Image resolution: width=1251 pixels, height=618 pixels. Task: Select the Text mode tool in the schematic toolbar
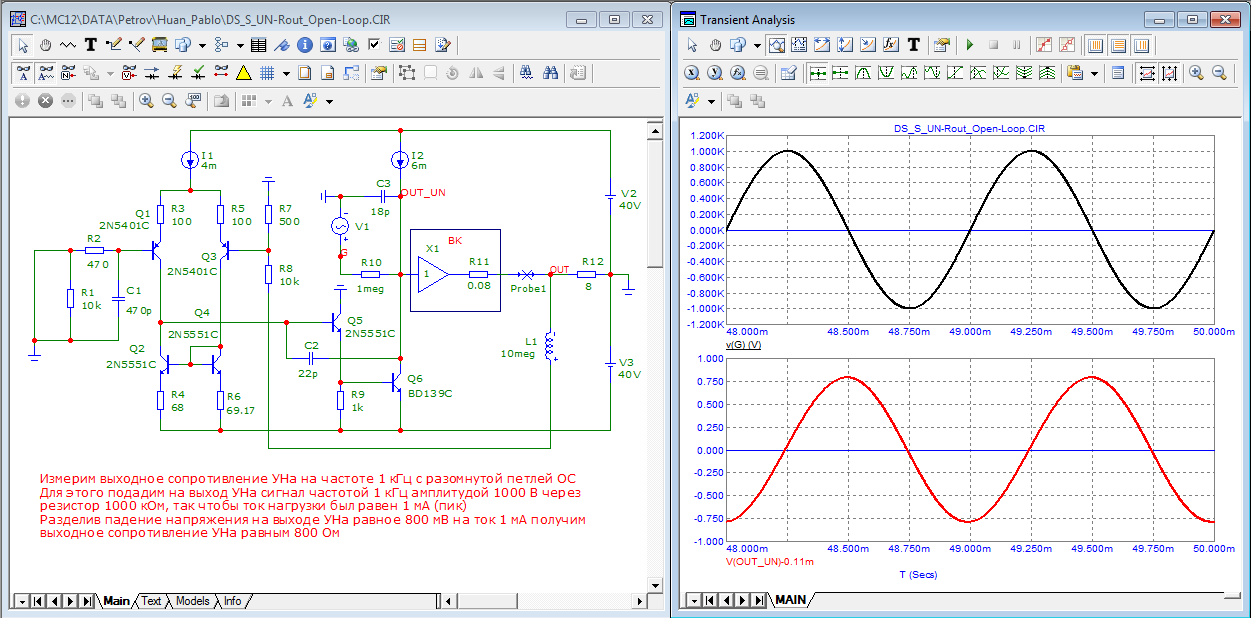pyautogui.click(x=91, y=44)
